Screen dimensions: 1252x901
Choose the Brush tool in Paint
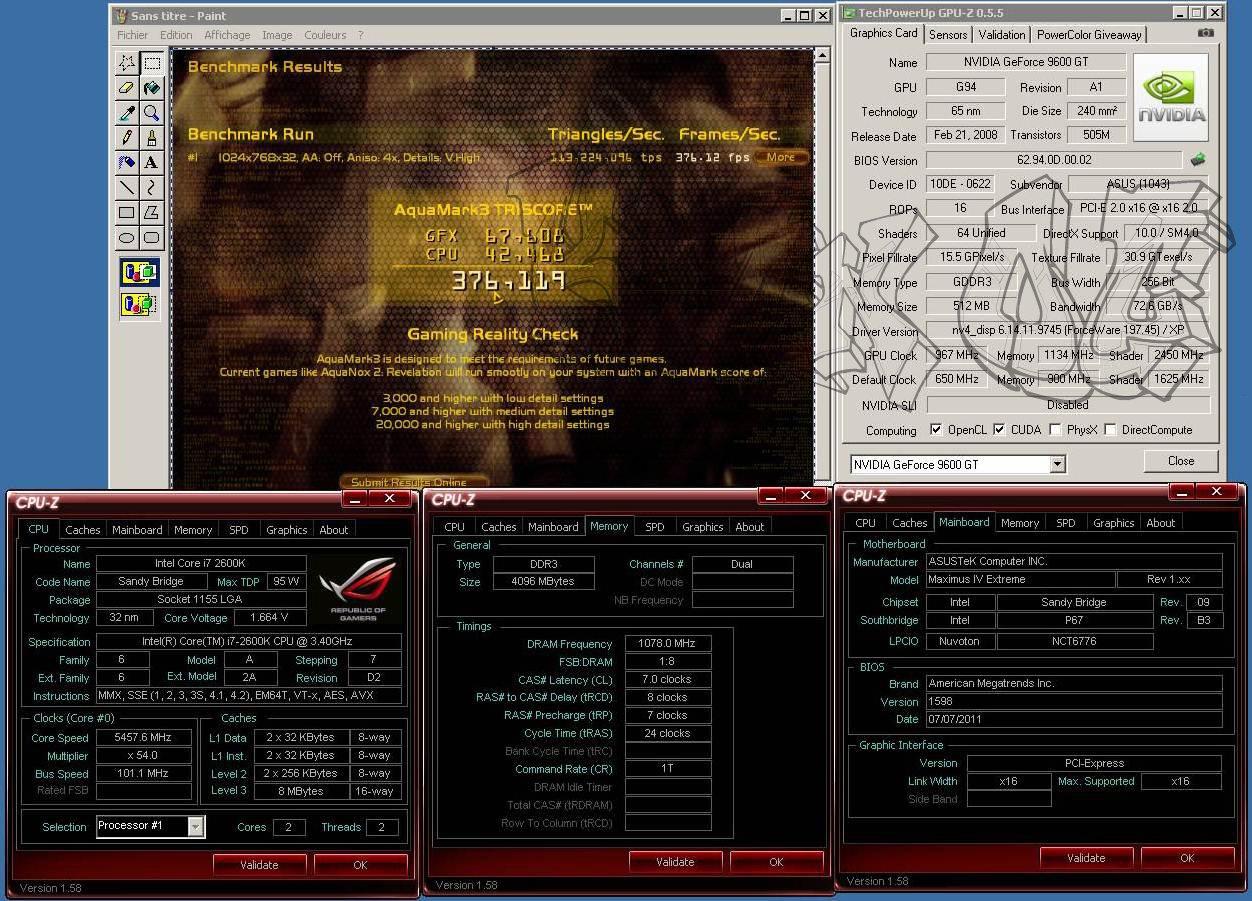click(x=152, y=137)
